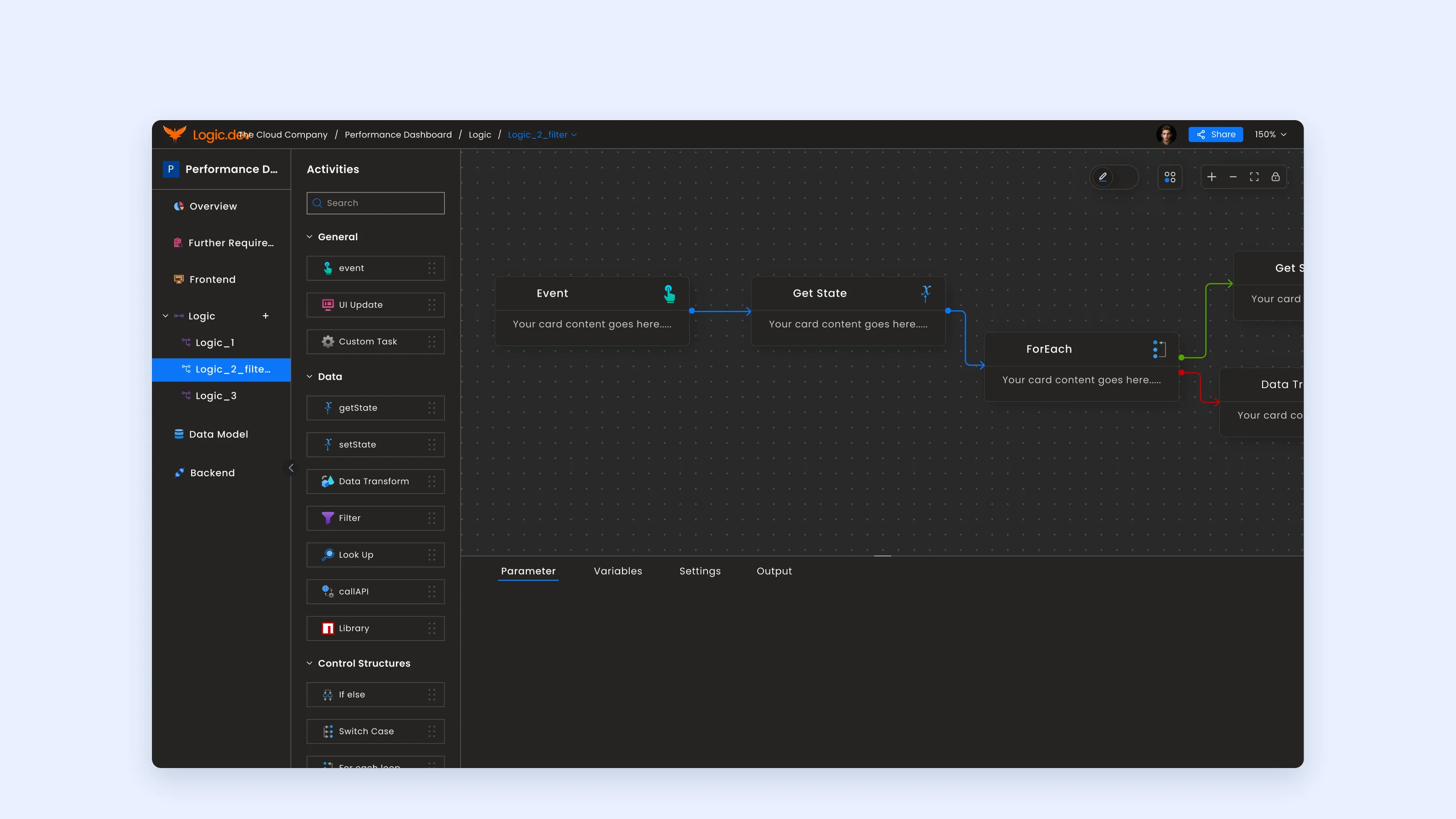
Task: Zoom in with the plus icon
Action: pos(1211,177)
